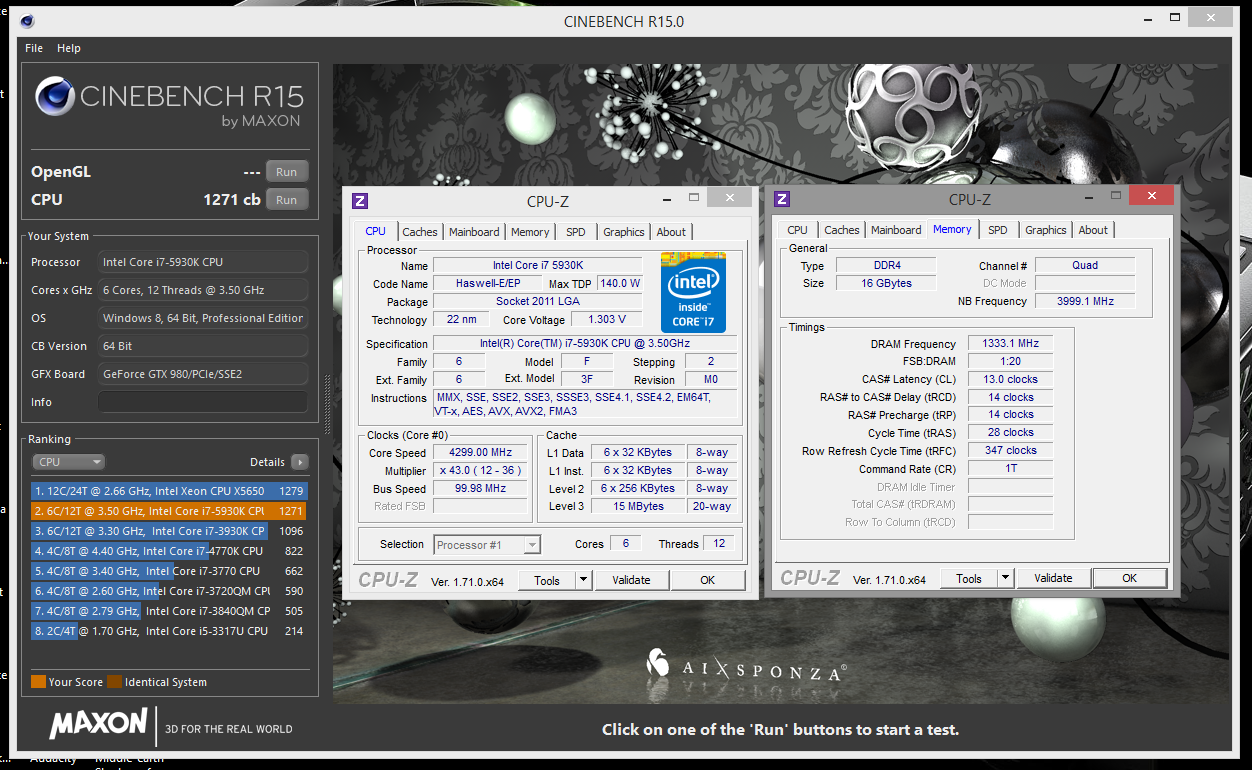The width and height of the screenshot is (1252, 770).
Task: Click the Cinebench application icon in the title bar
Action: pos(26,20)
